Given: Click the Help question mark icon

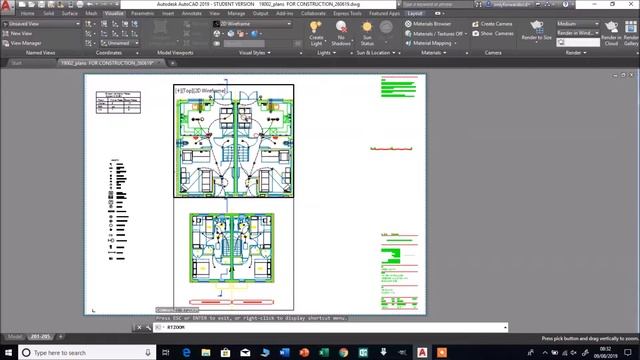Looking at the screenshot, I should 565,4.
